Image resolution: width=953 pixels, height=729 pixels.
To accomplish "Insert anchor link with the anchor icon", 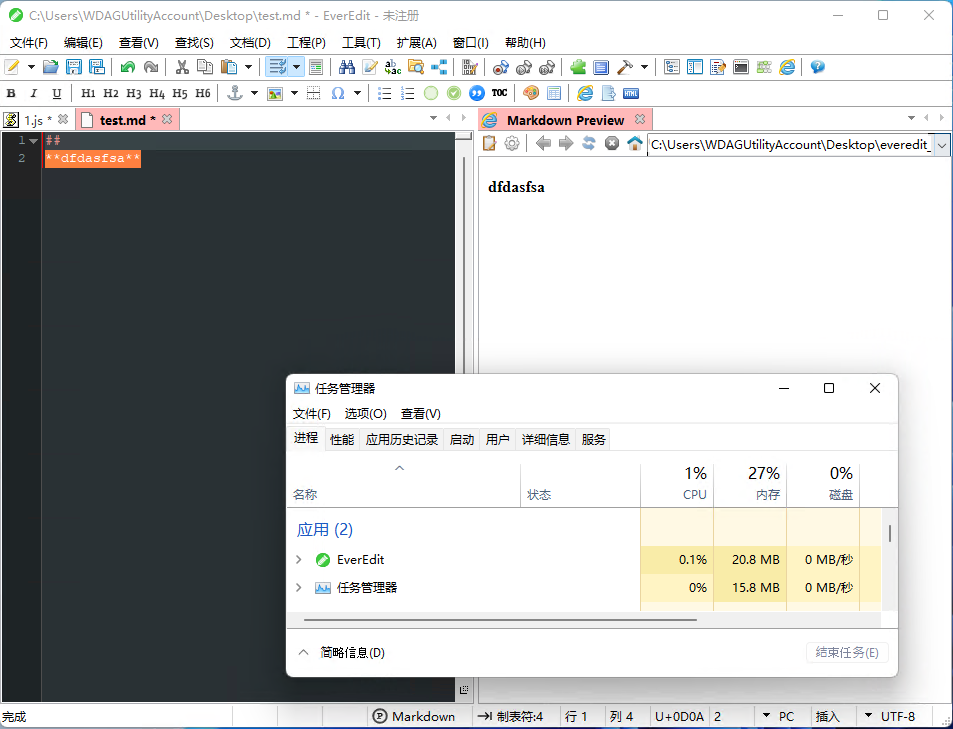I will coord(235,93).
